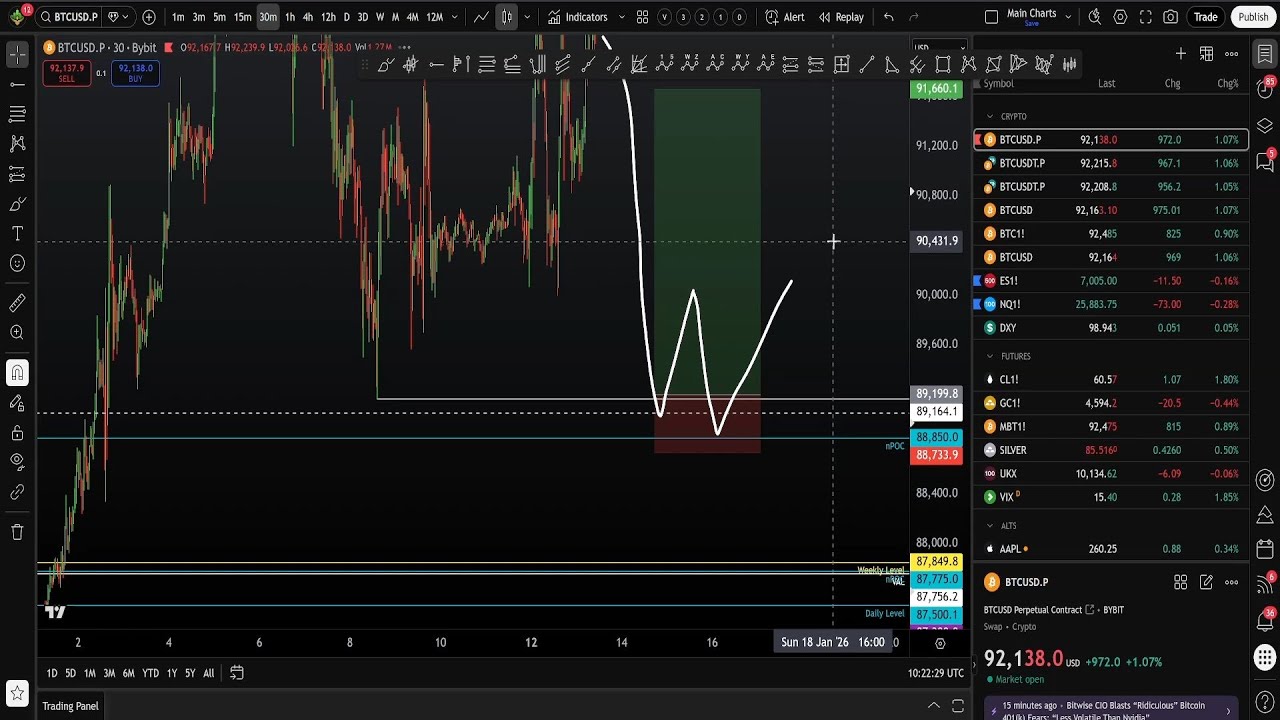1280x720 pixels.
Task: Toggle lock all drawings
Action: 17,433
